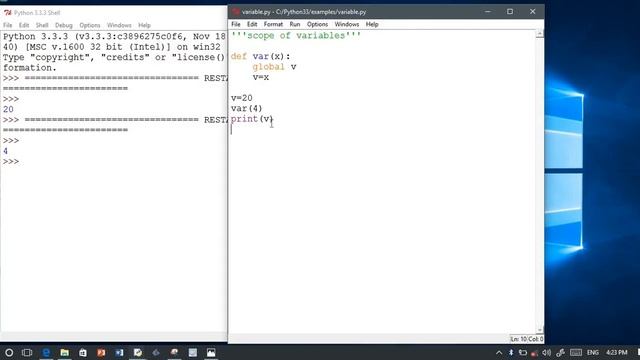Launch Microsoft Edge from the taskbar
Viewport: 640px width, 360px height.
46,353
